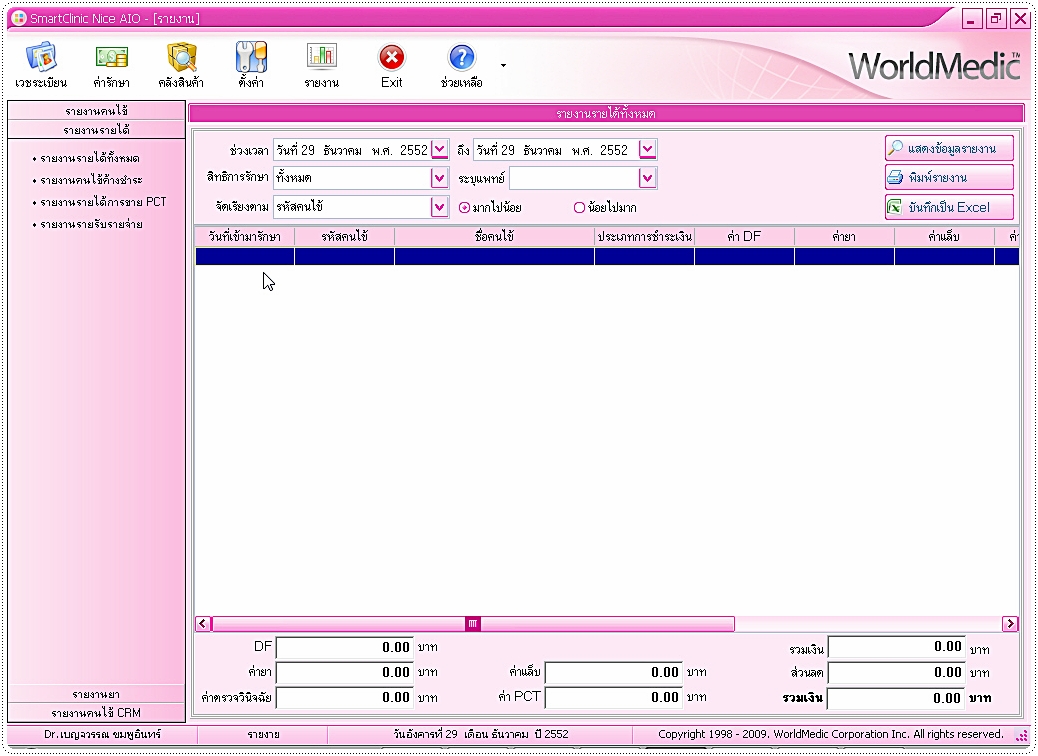1038x756 pixels.
Task: Switch to the รายงานรายได้ sidebar section
Action: (97, 129)
